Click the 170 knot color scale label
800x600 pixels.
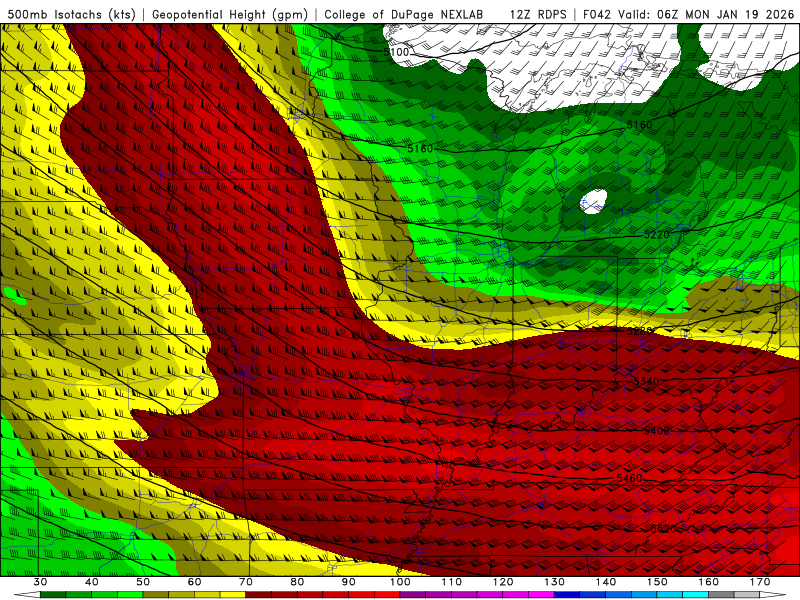coord(760,582)
